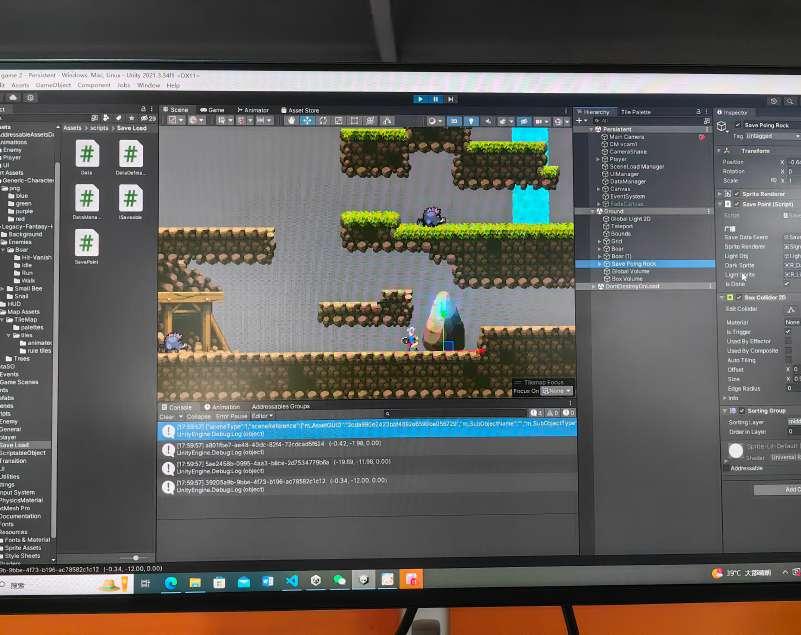This screenshot has width=801, height=635.
Task: Toggle Save Poing Rock active checkbox
Action: pos(737,125)
